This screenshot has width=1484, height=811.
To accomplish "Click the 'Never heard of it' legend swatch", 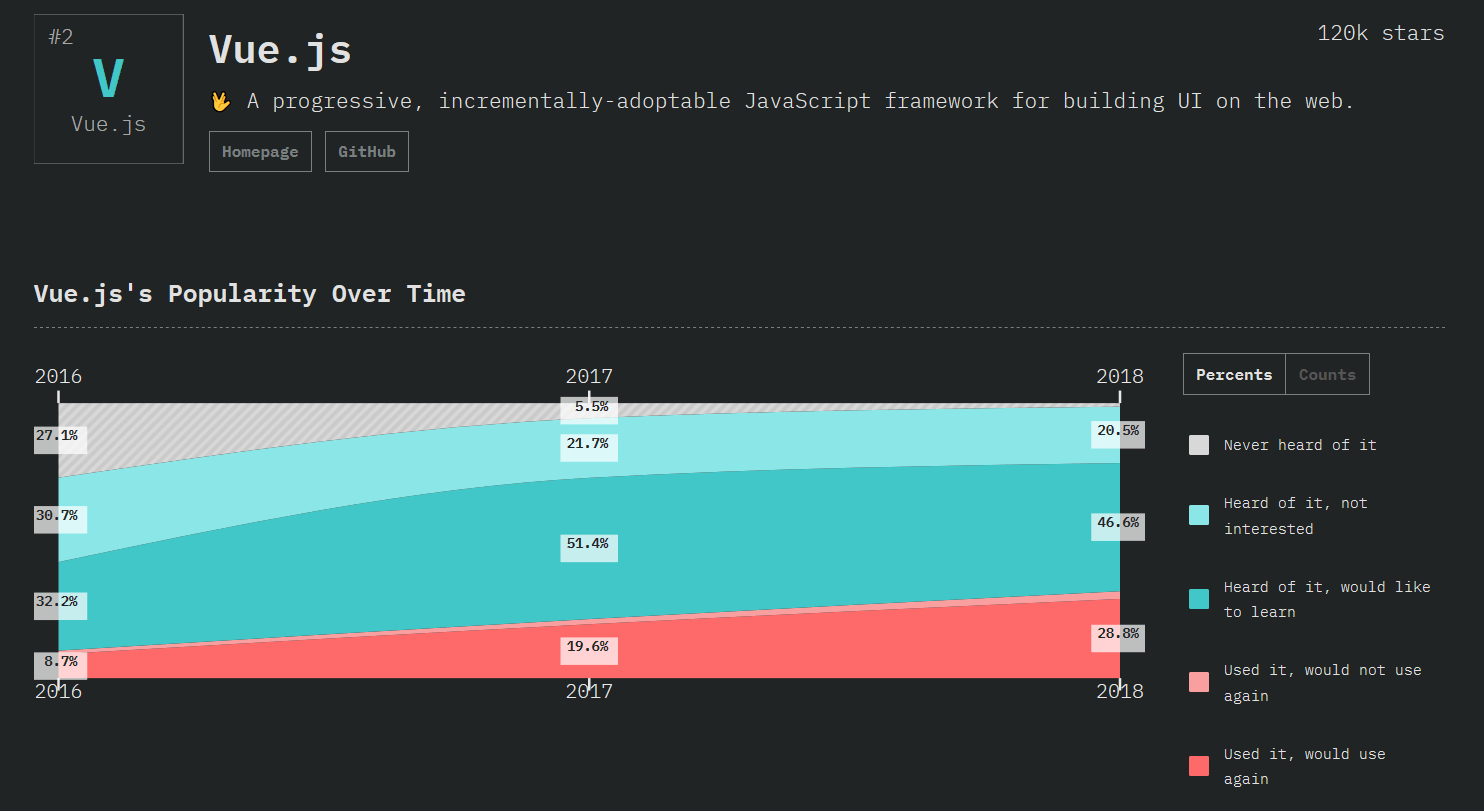I will tap(1198, 445).
